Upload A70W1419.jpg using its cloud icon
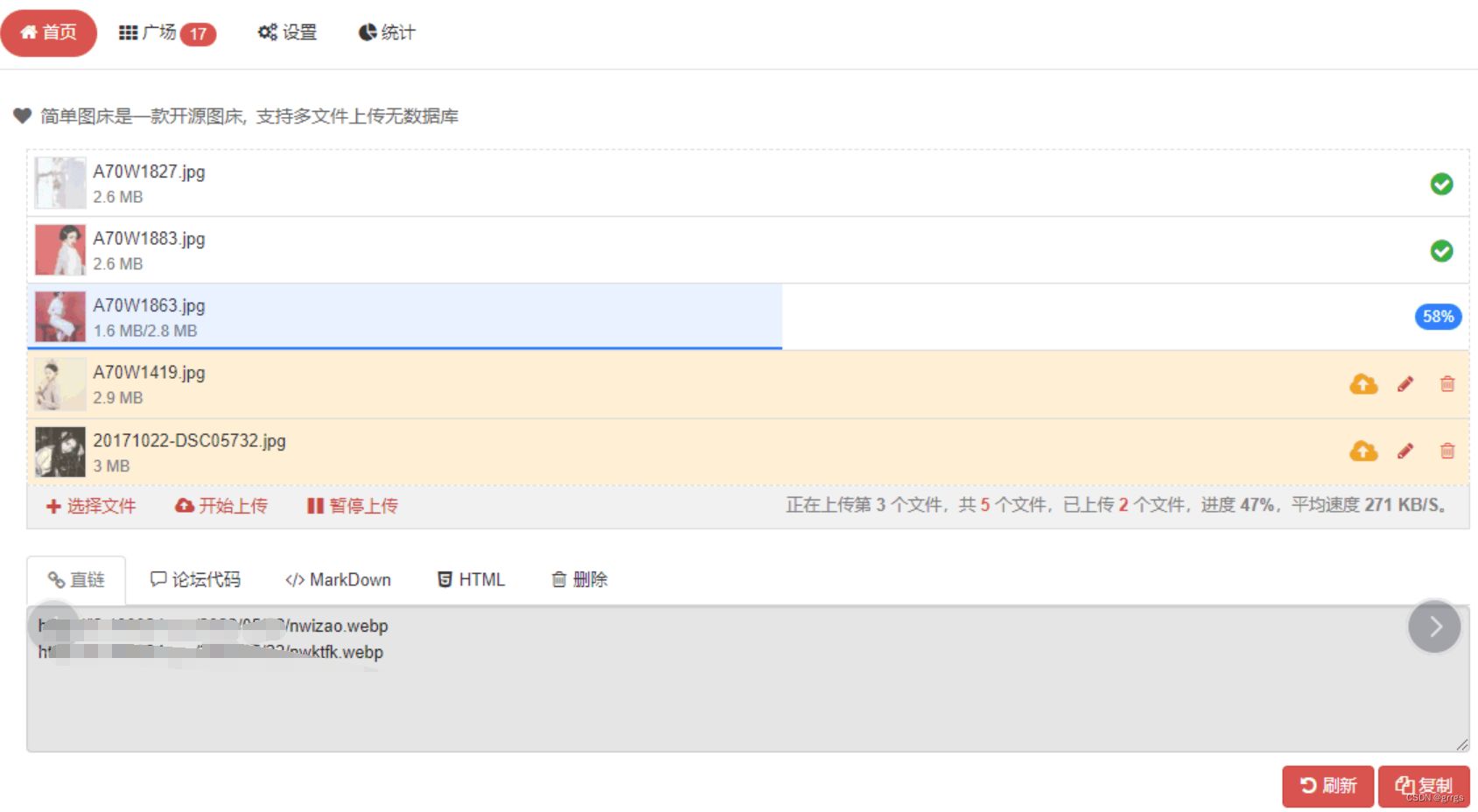Viewport: 1478px width, 812px height. (1362, 383)
